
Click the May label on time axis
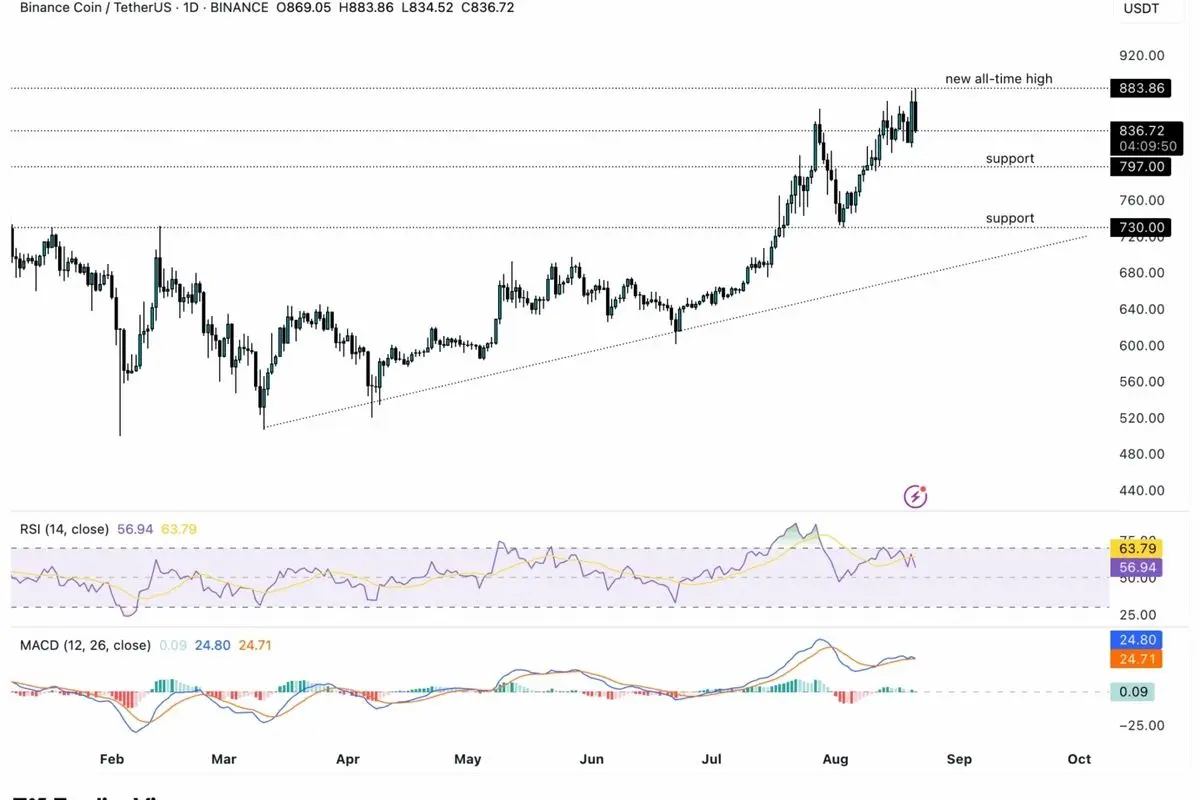[468, 760]
